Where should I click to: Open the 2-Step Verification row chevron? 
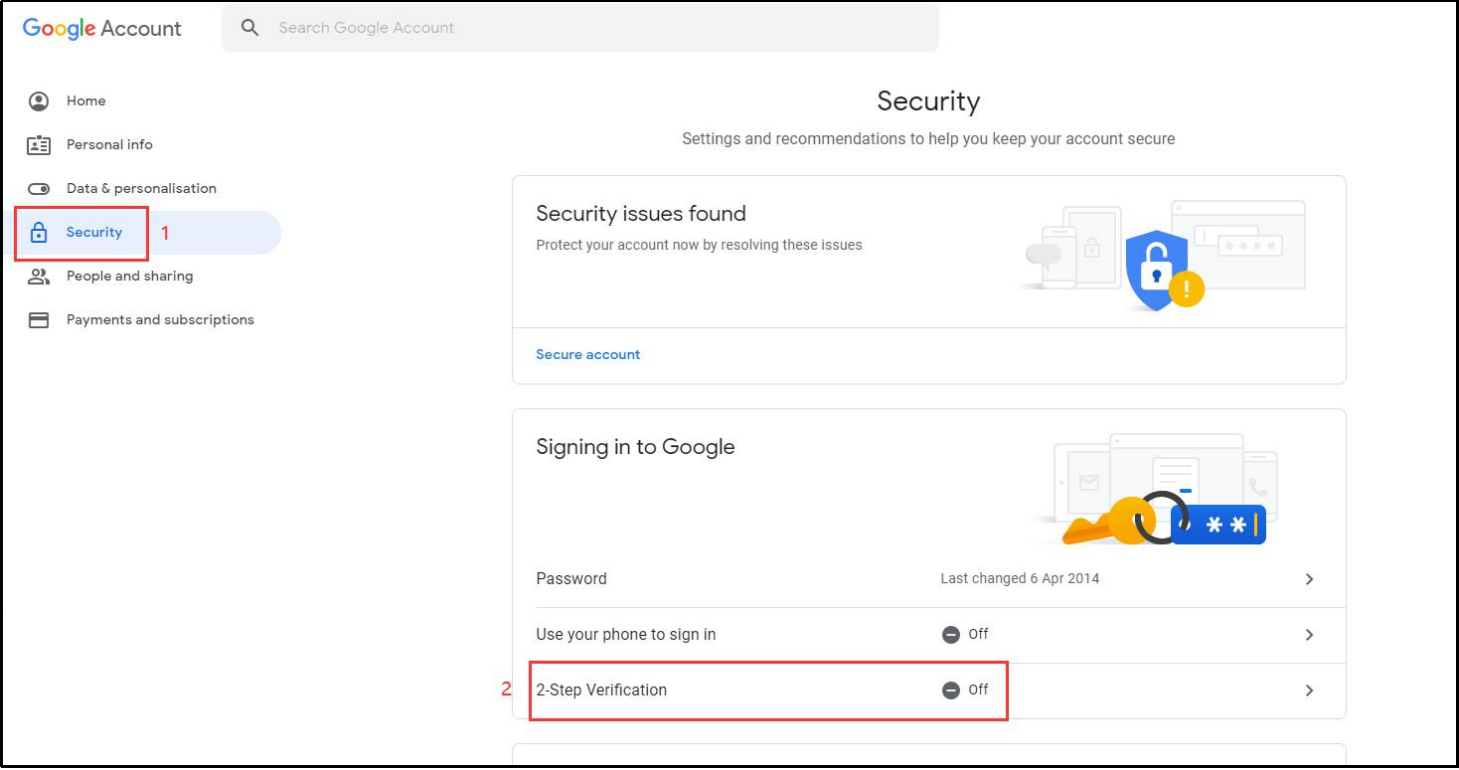[x=1309, y=690]
